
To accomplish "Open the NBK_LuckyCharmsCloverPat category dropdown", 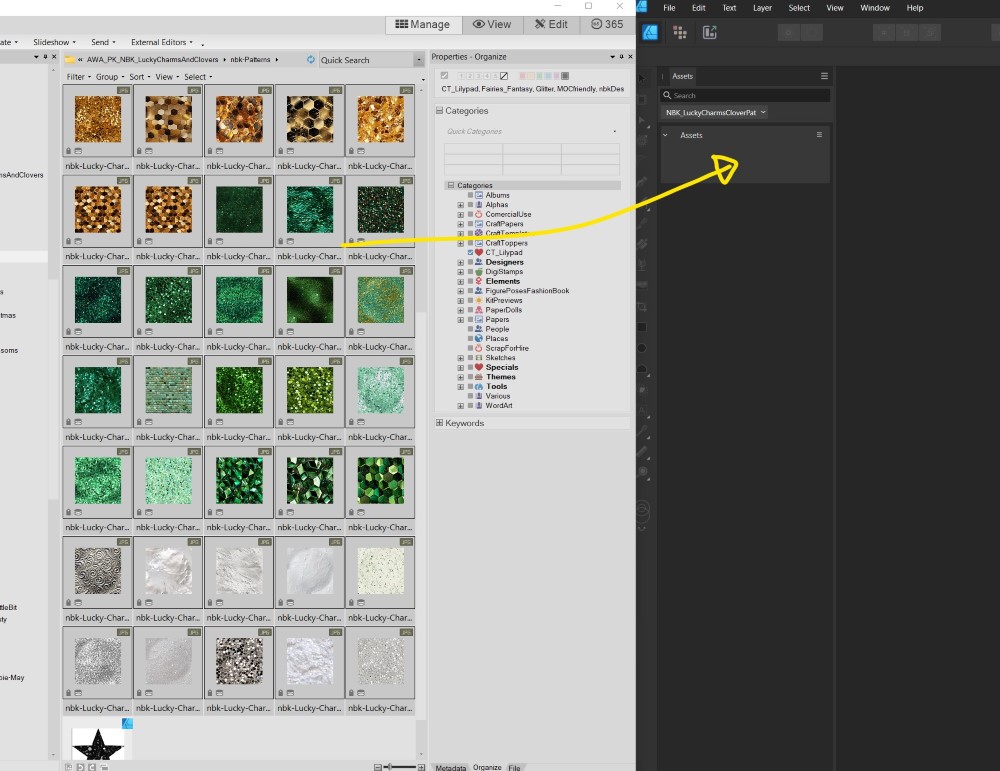I will [x=716, y=112].
